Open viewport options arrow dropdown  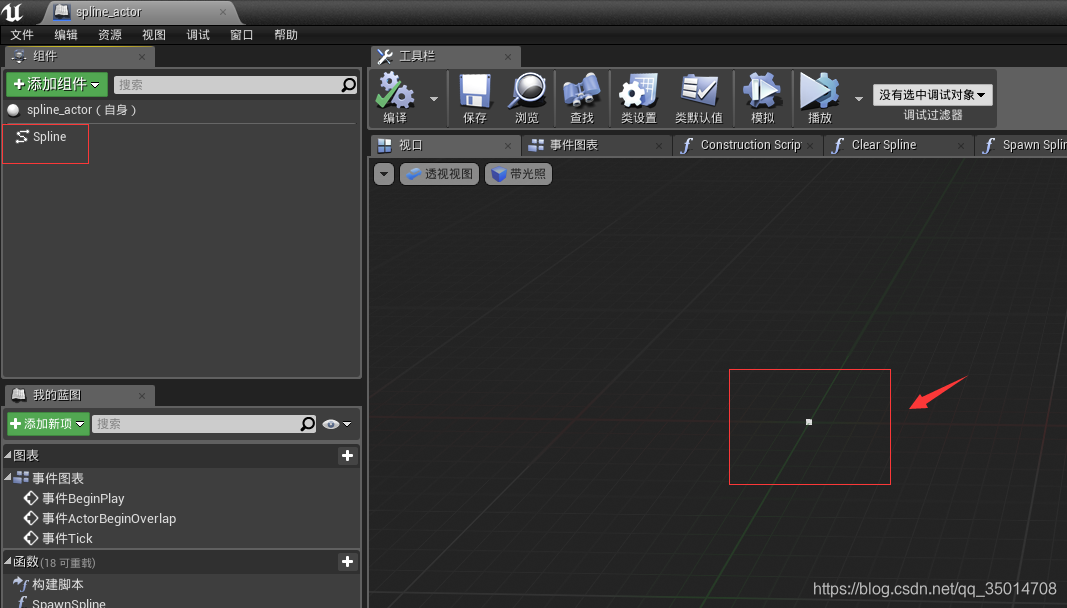click(384, 174)
